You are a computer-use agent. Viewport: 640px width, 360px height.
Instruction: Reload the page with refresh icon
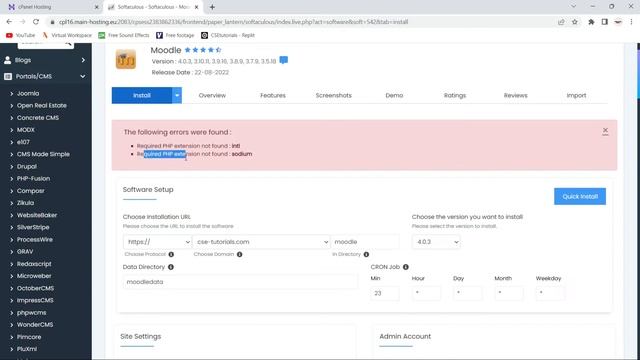tap(36, 22)
